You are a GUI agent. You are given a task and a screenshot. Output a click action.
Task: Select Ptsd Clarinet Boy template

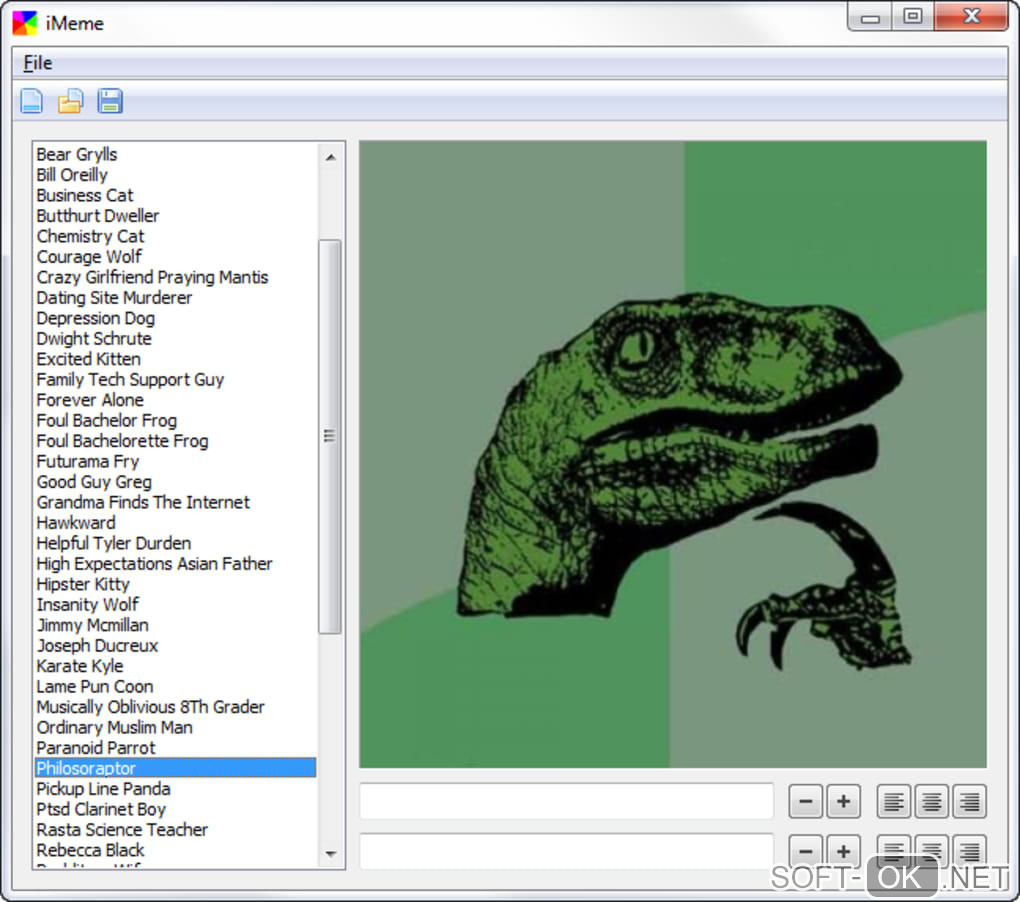(175, 809)
